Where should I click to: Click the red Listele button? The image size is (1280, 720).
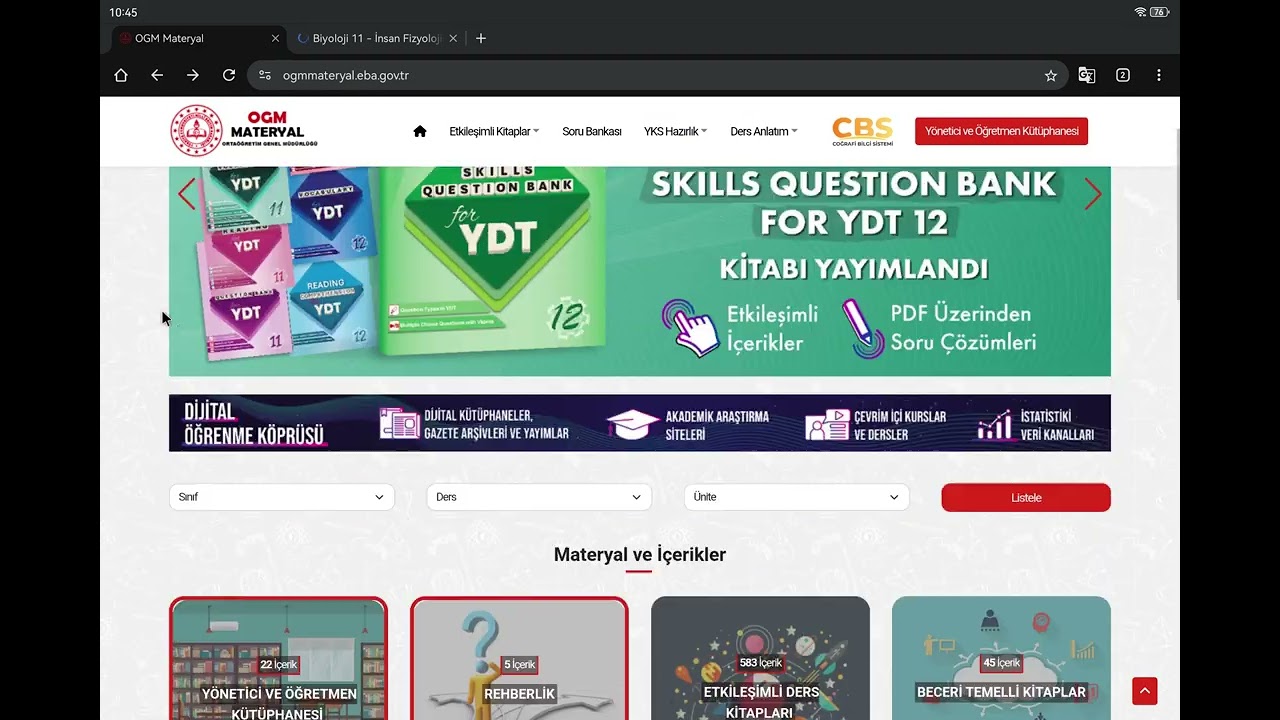pos(1026,497)
